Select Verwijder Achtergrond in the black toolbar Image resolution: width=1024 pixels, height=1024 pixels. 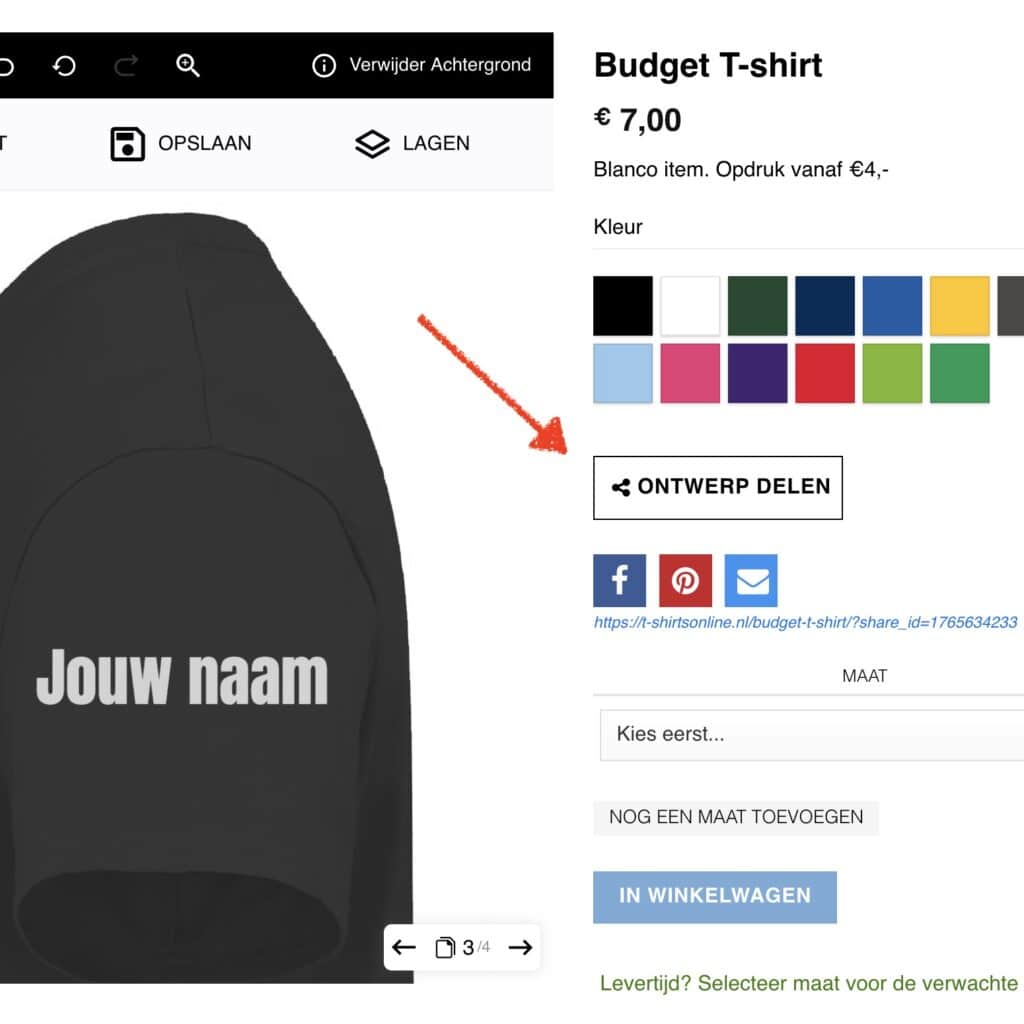tap(440, 65)
